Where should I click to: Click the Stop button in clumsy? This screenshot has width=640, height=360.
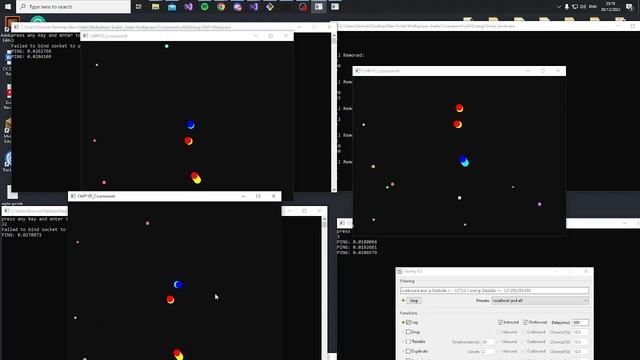pyautogui.click(x=413, y=300)
